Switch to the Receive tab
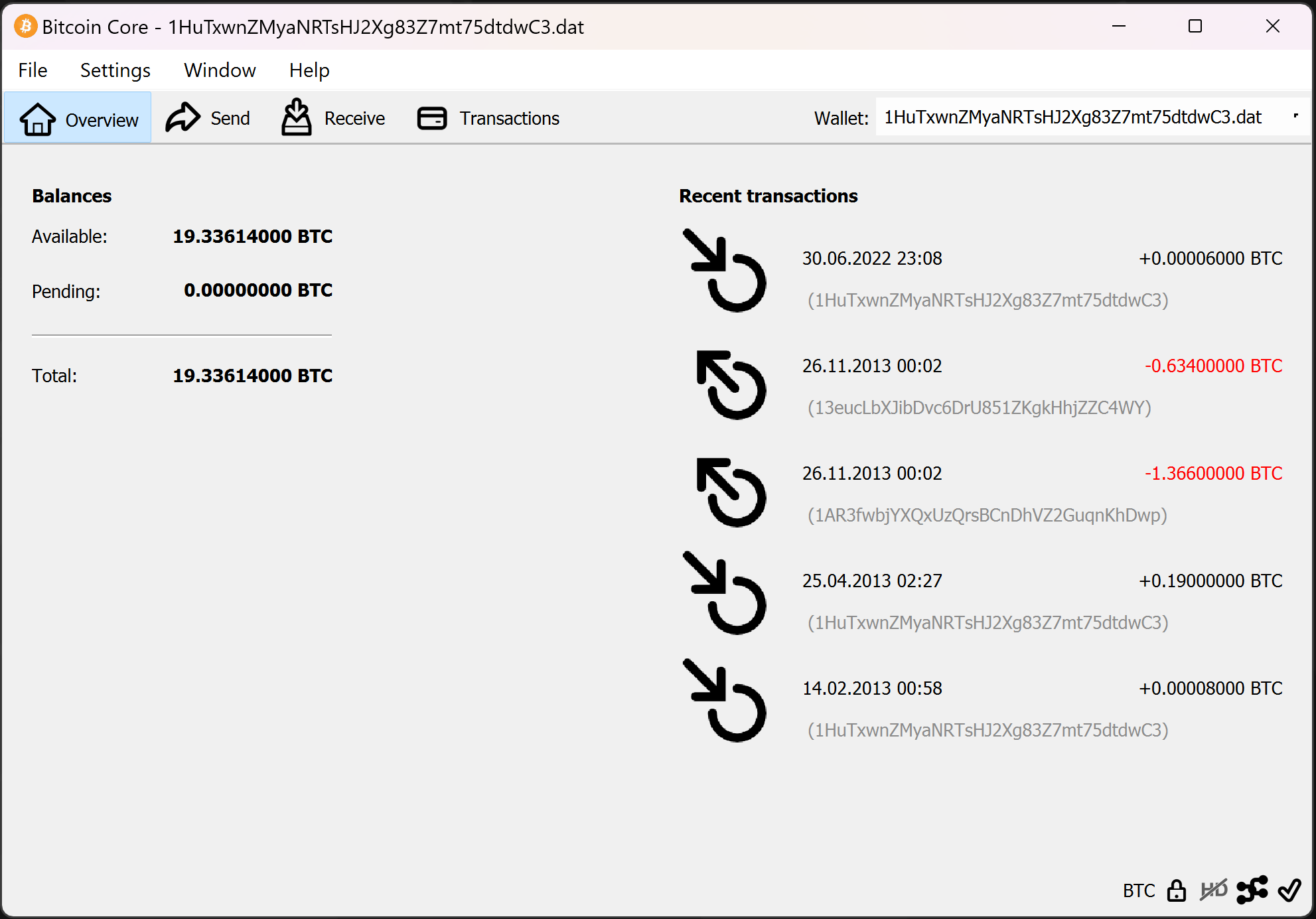Screen dimensions: 1316x919 [x=333, y=118]
